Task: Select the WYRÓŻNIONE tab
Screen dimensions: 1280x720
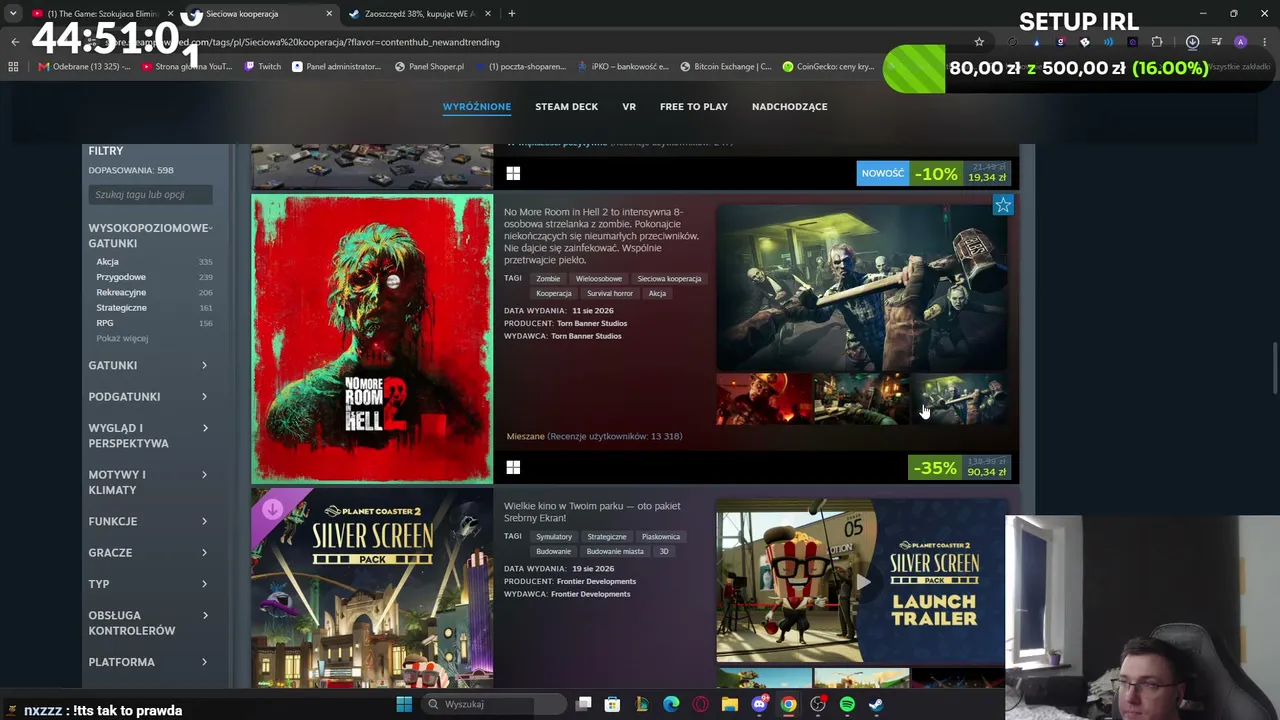Action: (x=477, y=106)
